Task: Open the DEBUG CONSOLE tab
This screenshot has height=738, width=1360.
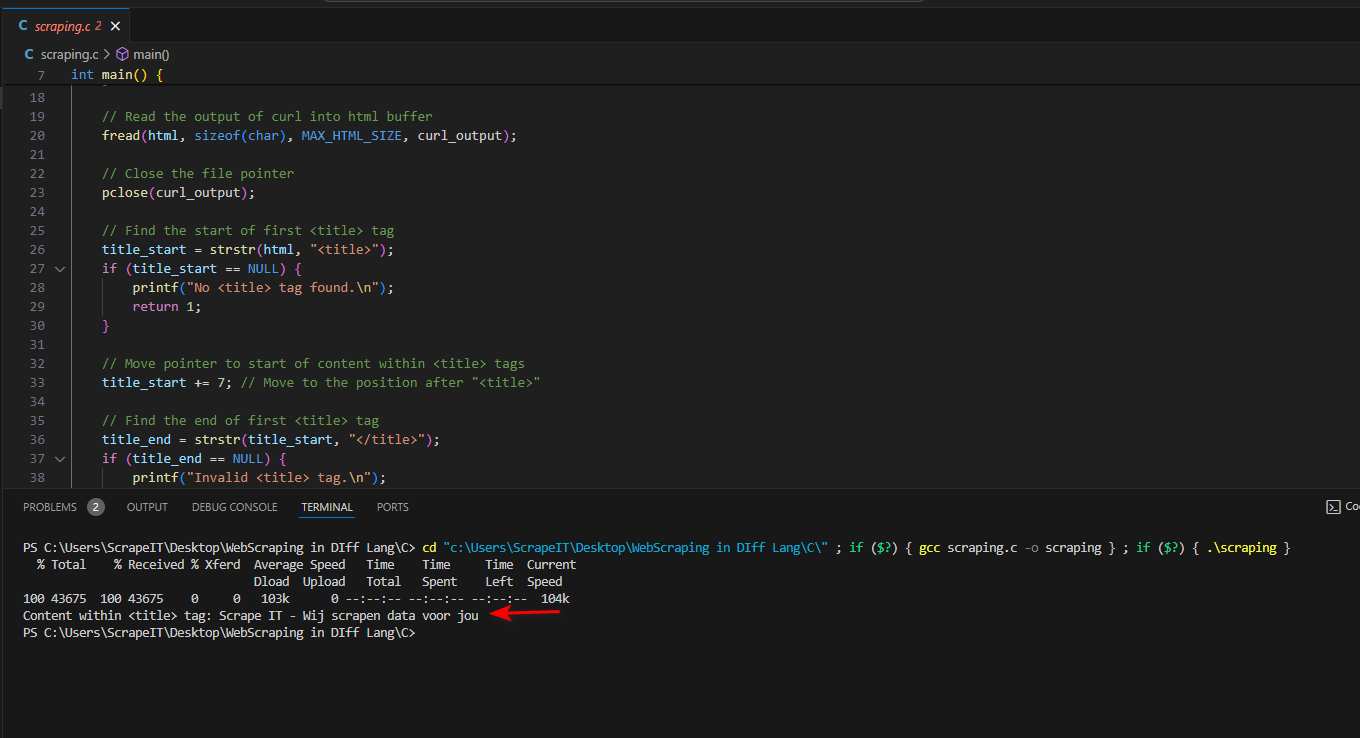Action: pyautogui.click(x=234, y=507)
